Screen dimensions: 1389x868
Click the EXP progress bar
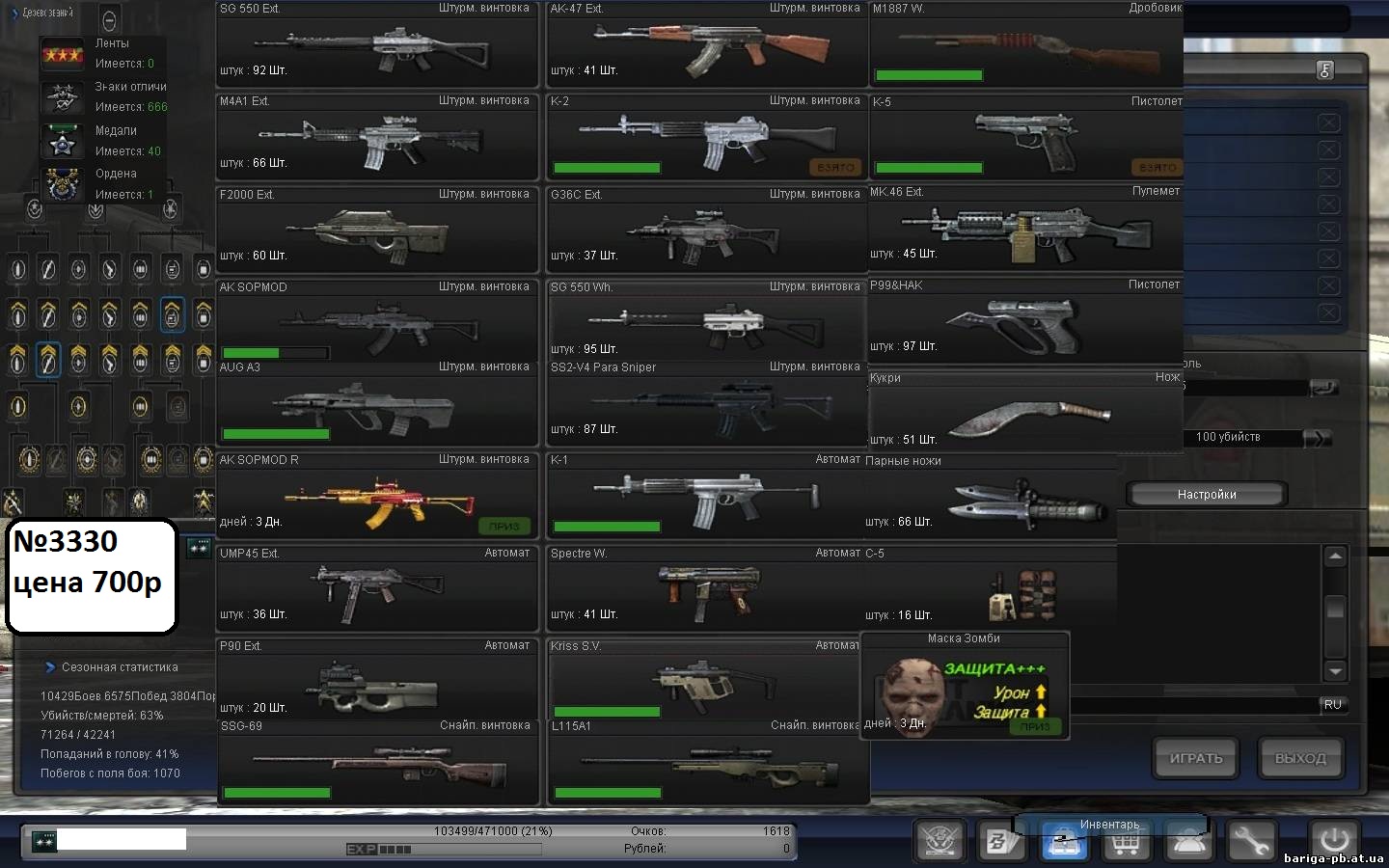pyautogui.click(x=444, y=850)
